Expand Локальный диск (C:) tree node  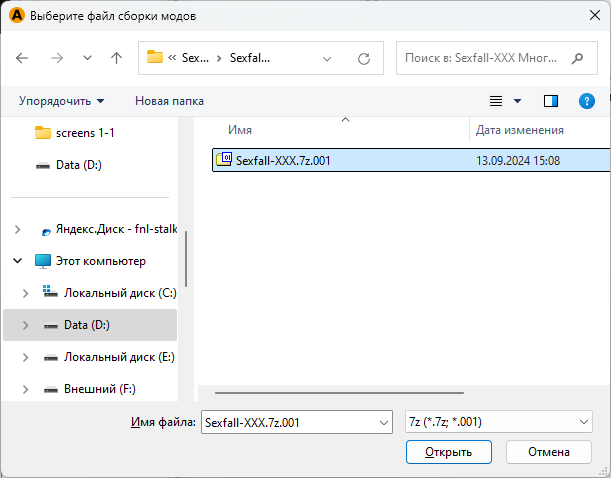tap(23, 293)
